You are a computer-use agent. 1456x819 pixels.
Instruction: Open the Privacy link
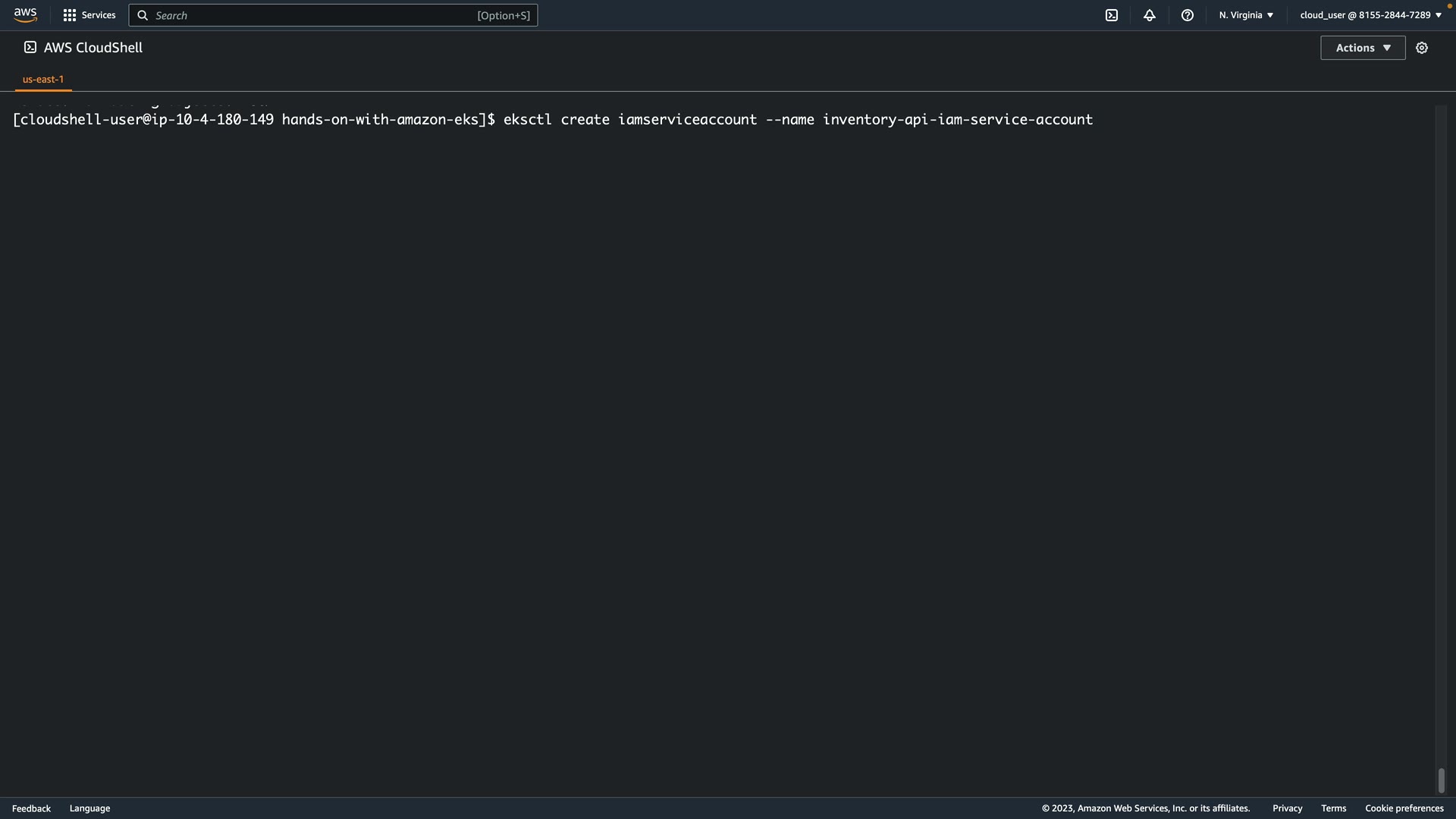(1287, 808)
